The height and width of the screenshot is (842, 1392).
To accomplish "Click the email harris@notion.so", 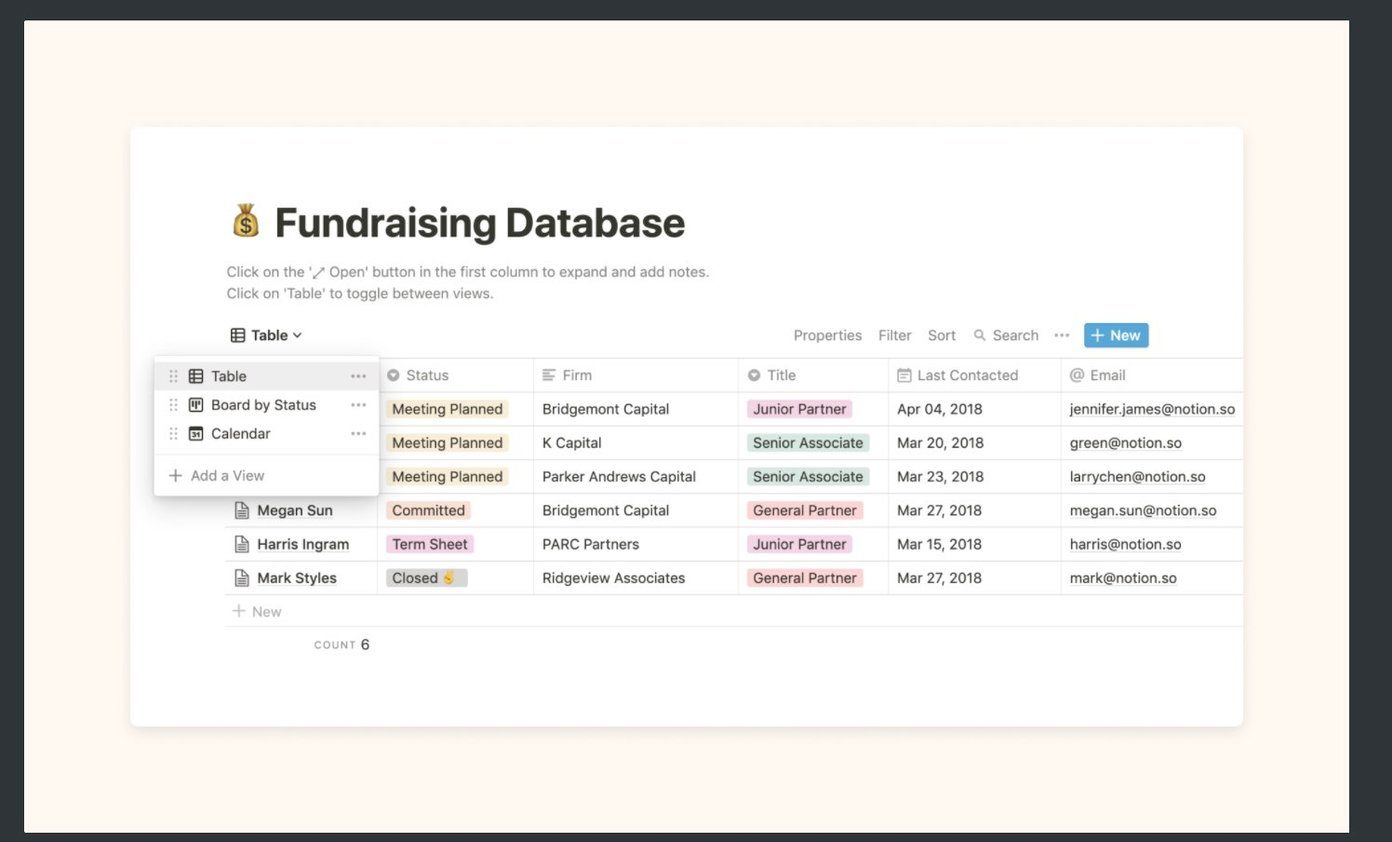I will [x=1125, y=544].
